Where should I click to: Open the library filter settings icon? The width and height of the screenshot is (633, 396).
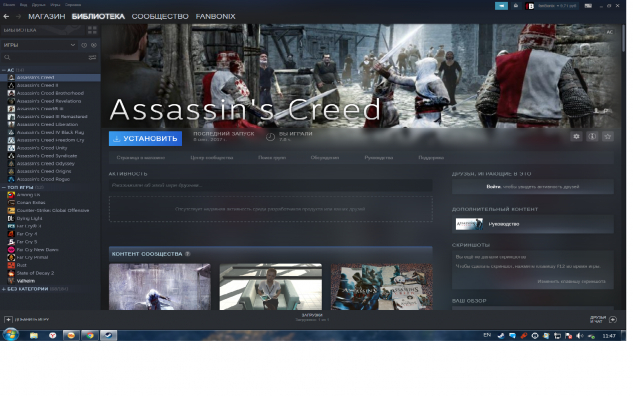(x=92, y=58)
